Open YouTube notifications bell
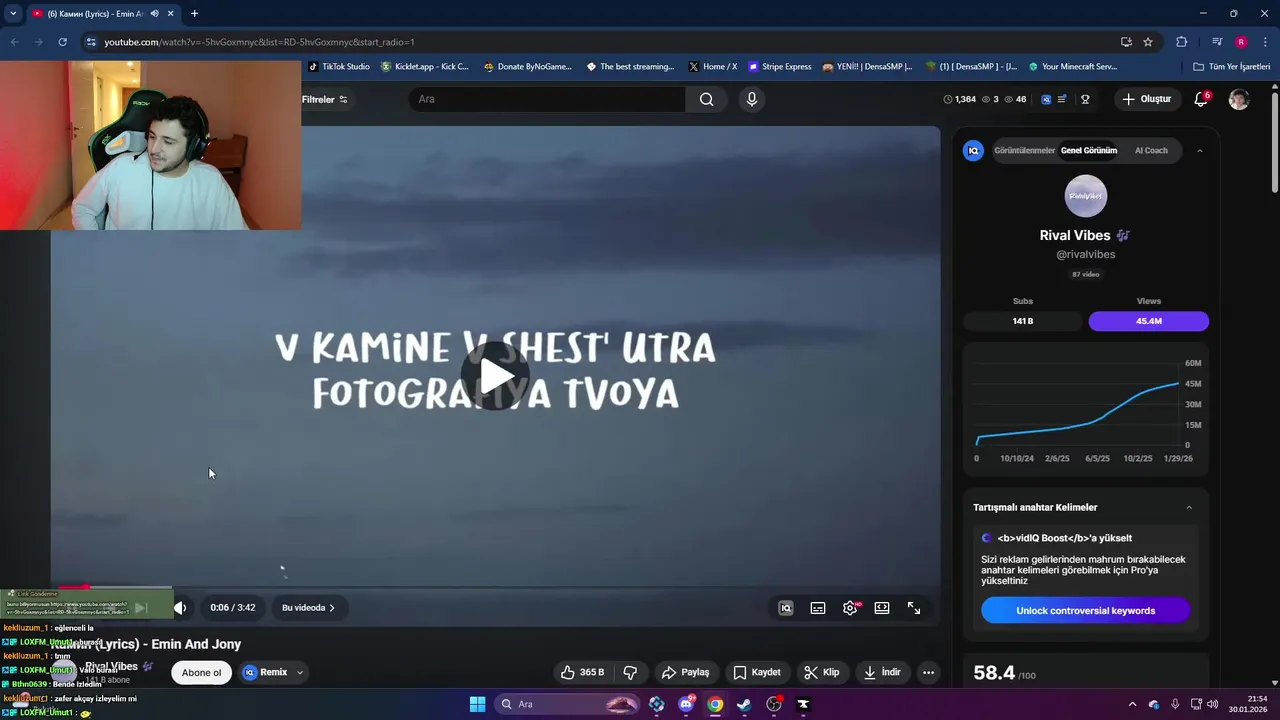Screen dimensions: 1280x720 coord(1201,99)
